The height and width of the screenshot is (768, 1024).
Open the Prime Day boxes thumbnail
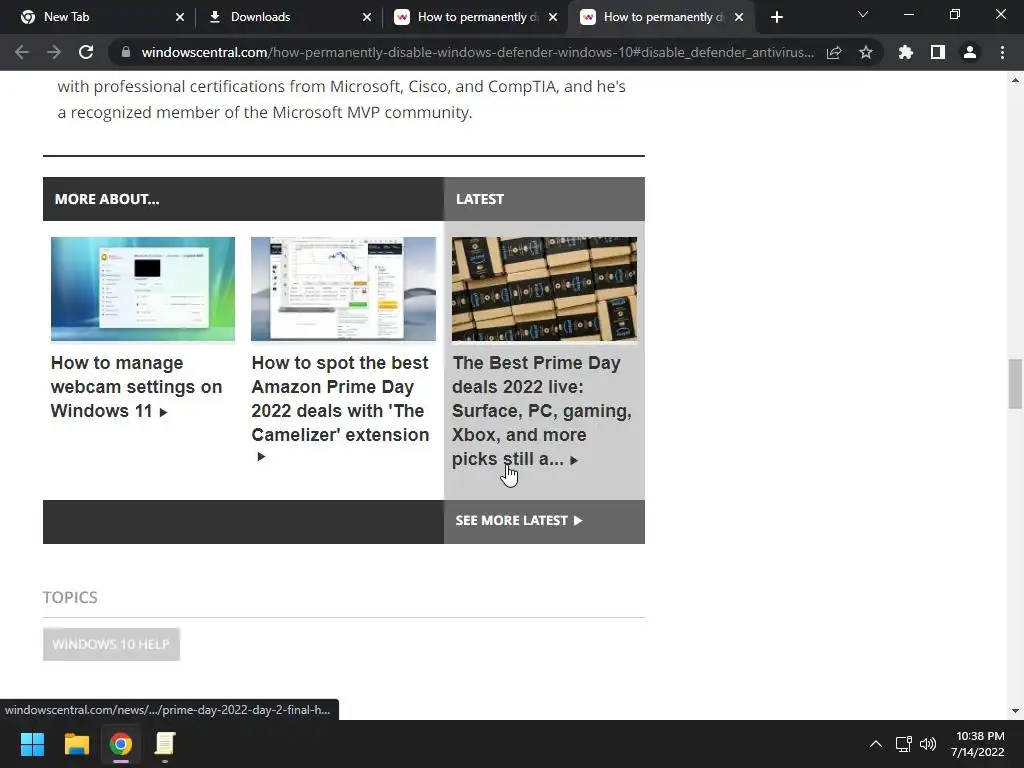click(545, 289)
